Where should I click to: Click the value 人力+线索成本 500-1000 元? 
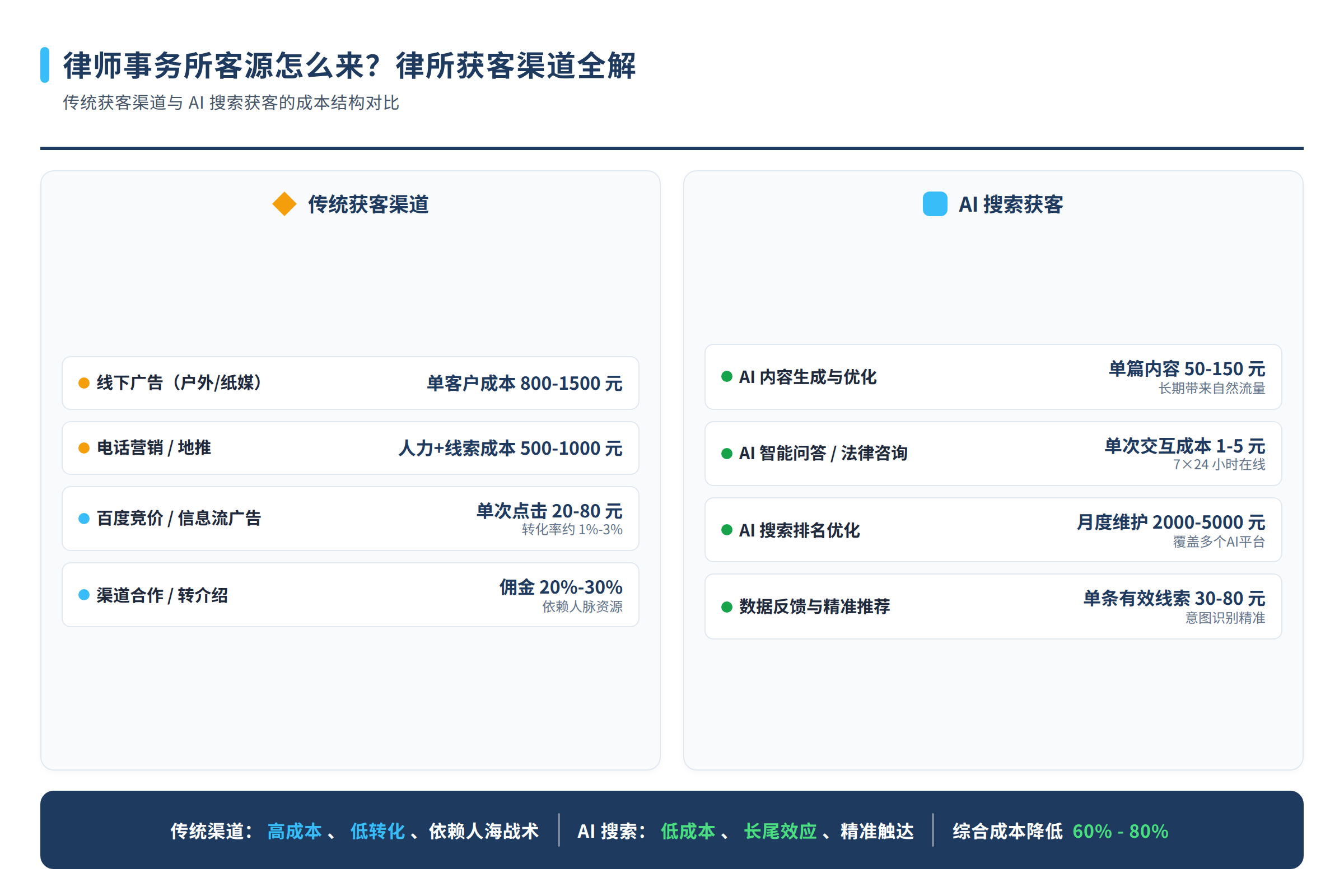click(x=510, y=448)
